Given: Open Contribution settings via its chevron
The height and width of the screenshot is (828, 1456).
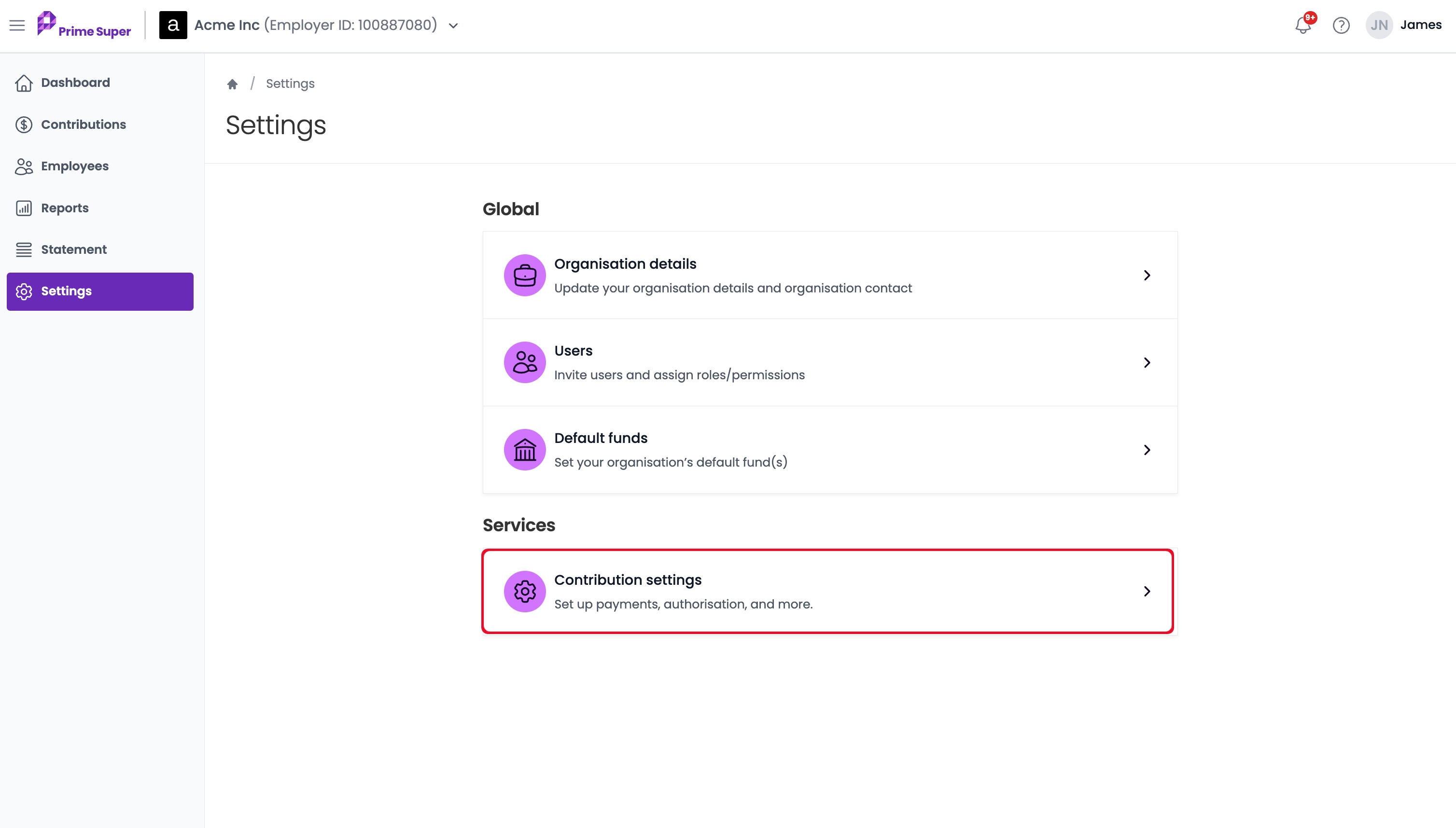Looking at the screenshot, I should pyautogui.click(x=1147, y=592).
